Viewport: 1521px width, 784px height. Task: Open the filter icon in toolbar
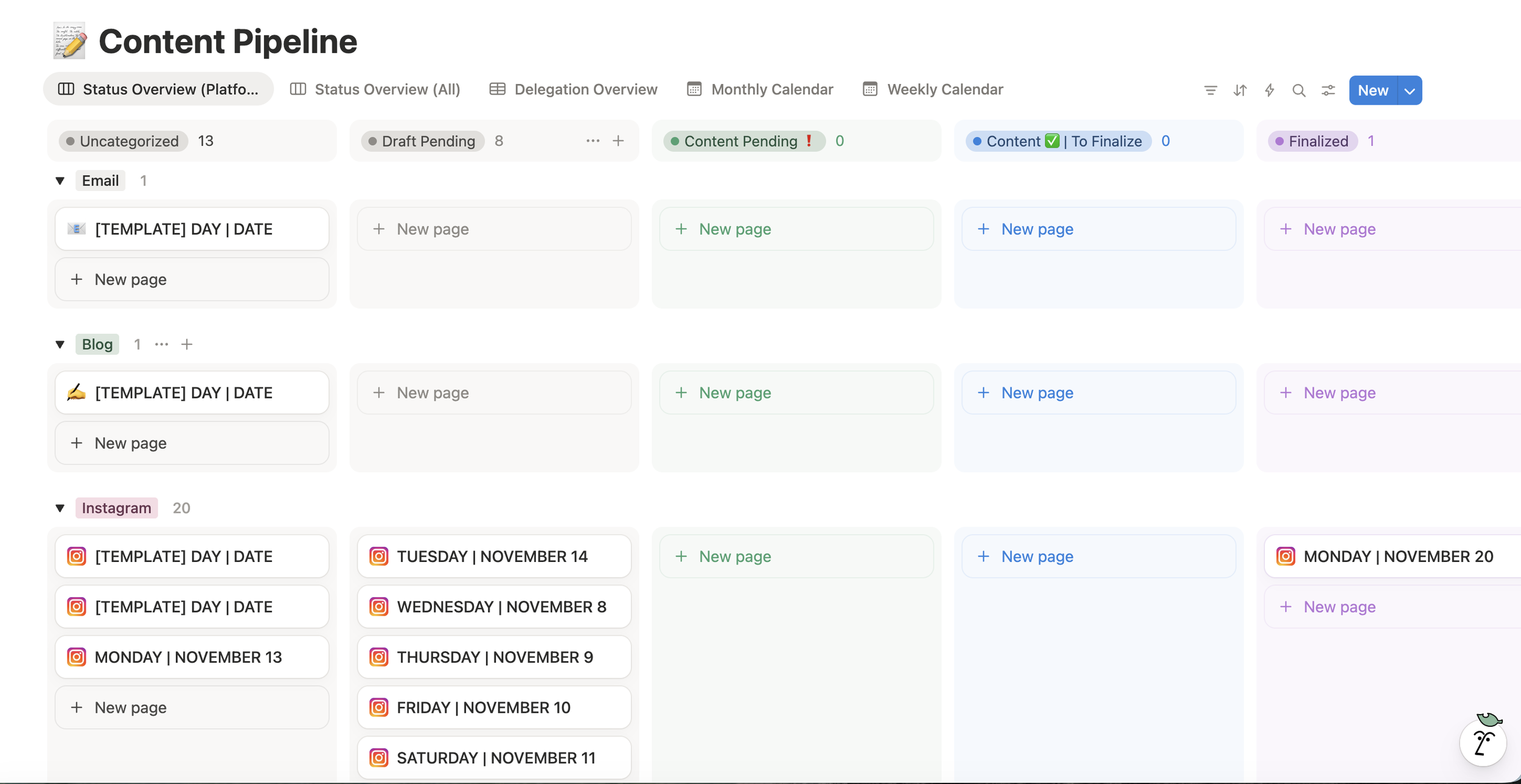click(1210, 91)
